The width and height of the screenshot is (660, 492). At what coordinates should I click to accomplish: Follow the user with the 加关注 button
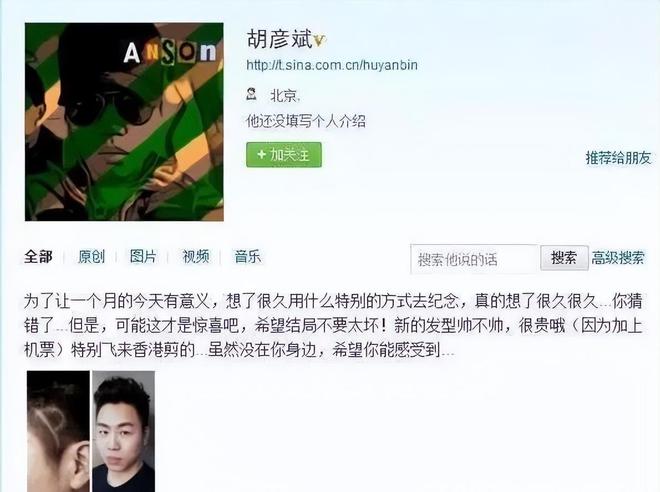(284, 154)
